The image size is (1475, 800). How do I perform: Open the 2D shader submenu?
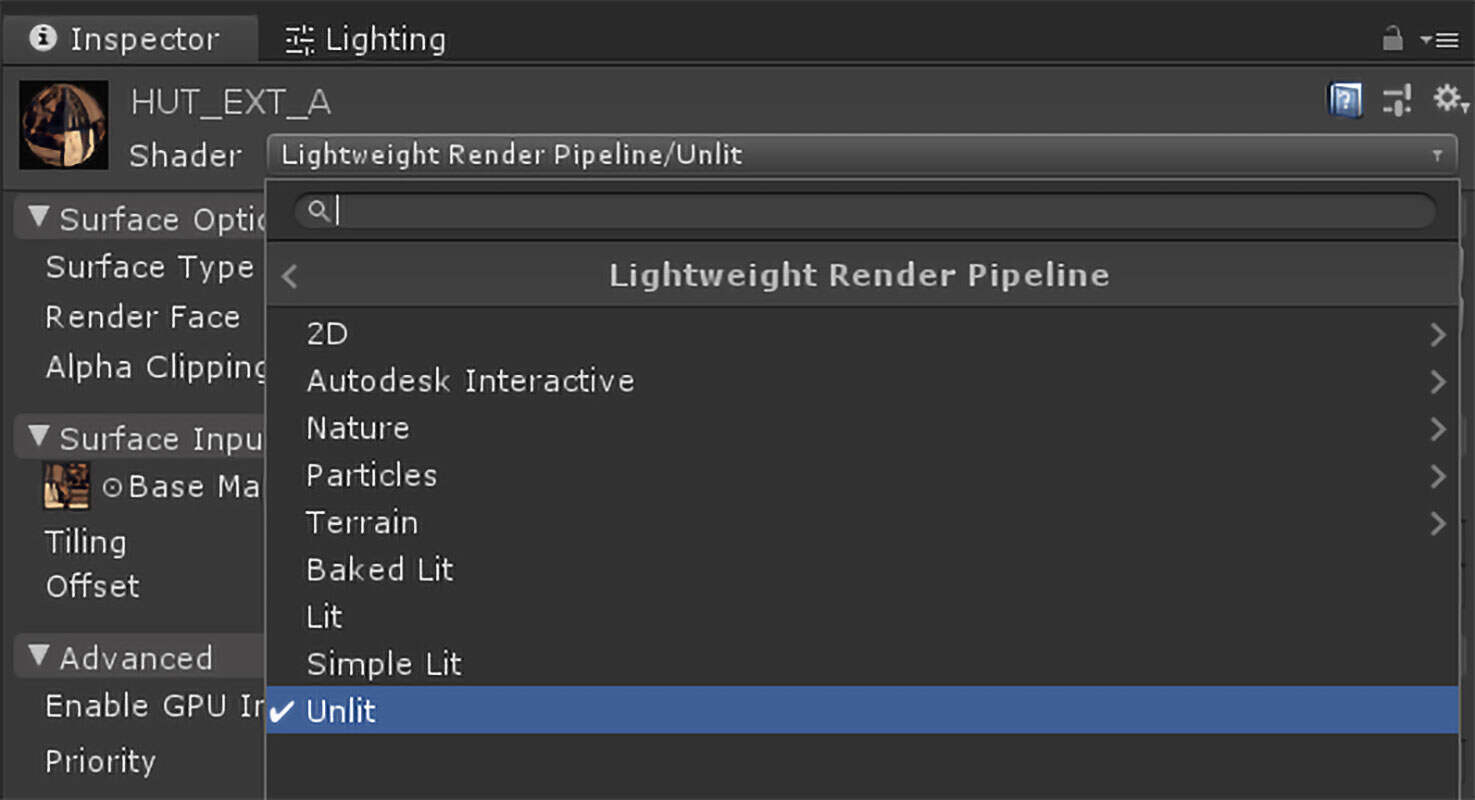point(328,334)
